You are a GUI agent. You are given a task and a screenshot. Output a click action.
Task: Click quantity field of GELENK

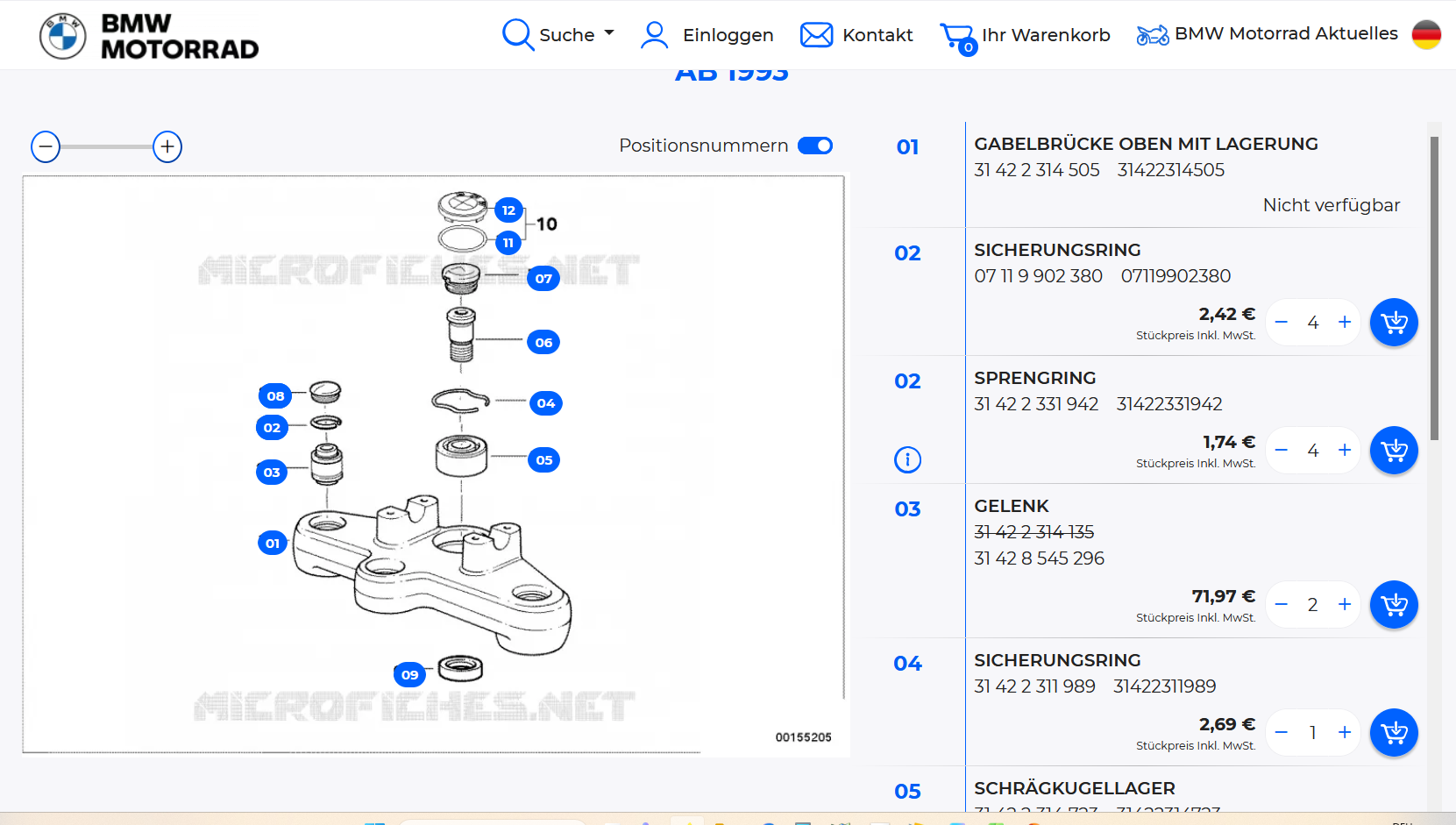pyautogui.click(x=1313, y=605)
